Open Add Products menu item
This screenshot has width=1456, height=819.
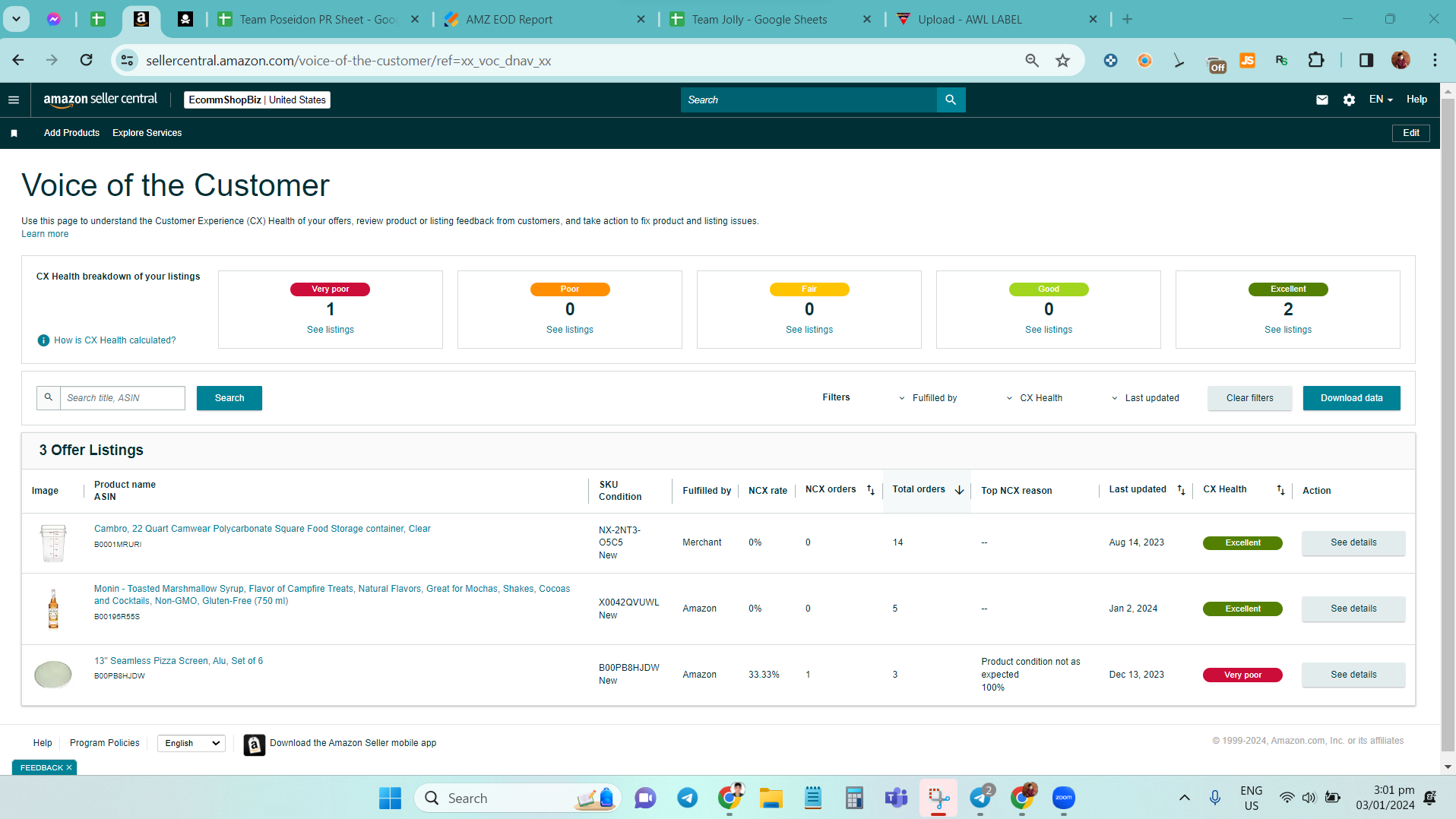[71, 133]
